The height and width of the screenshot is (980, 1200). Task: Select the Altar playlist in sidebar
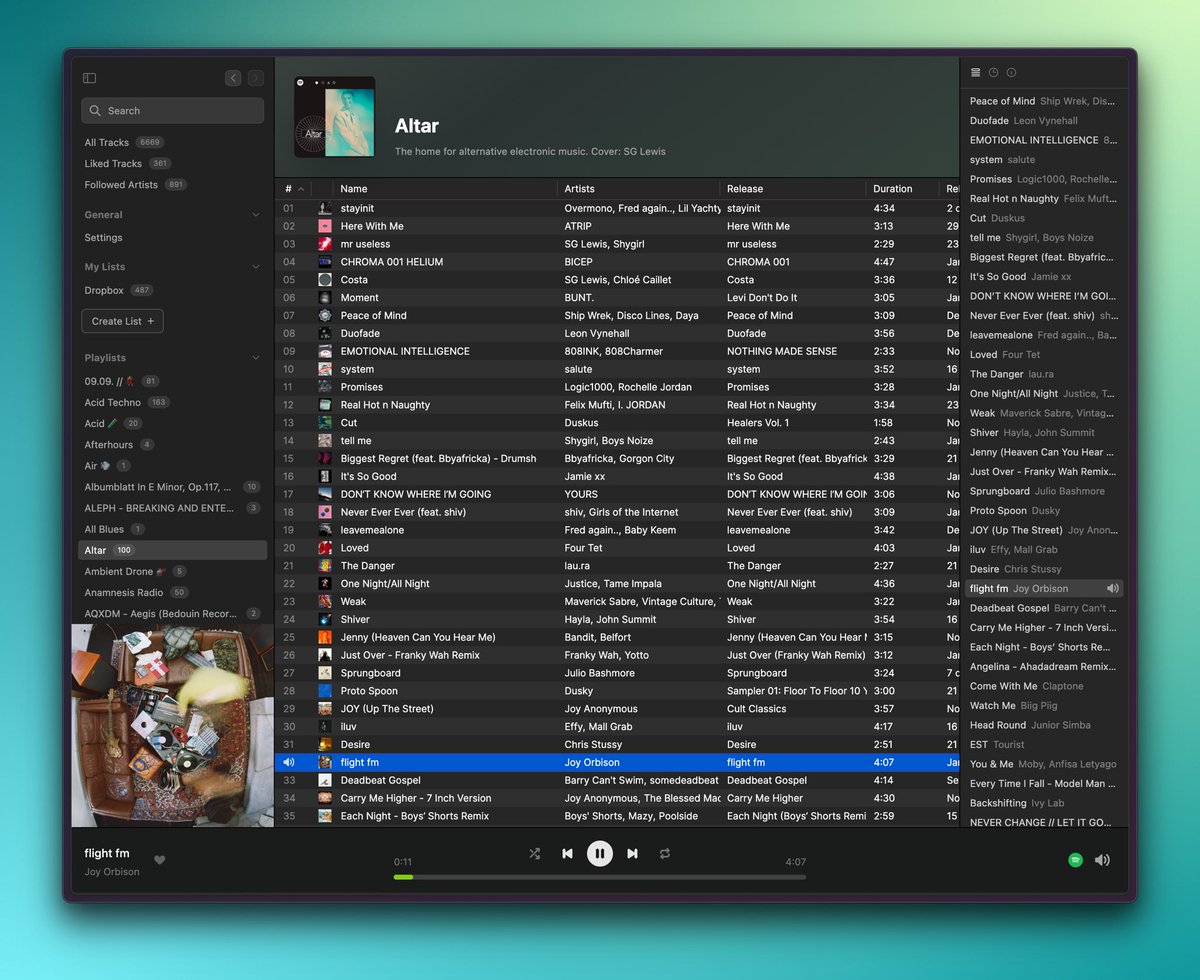[173, 550]
